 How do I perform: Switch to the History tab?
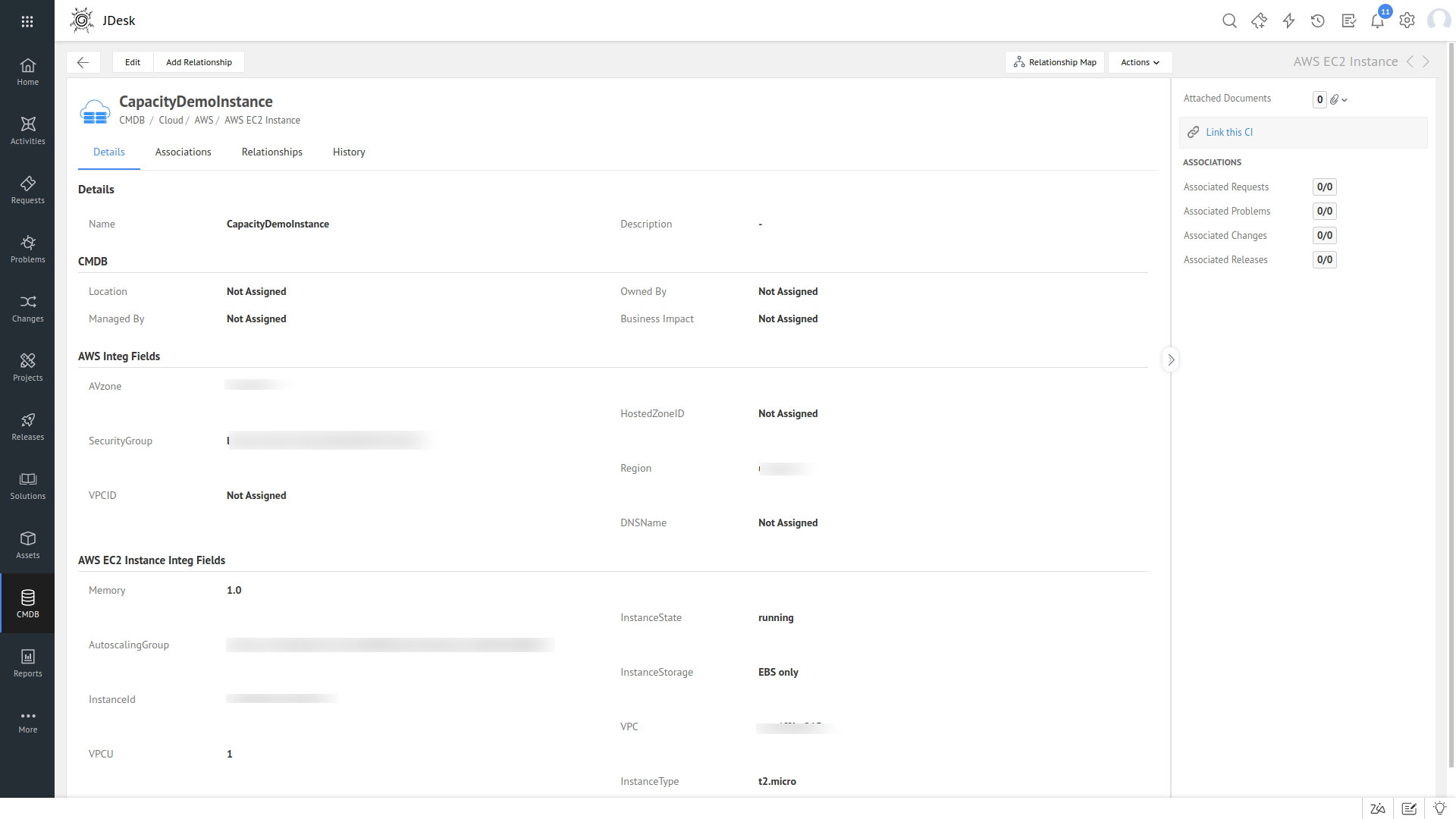pos(349,152)
